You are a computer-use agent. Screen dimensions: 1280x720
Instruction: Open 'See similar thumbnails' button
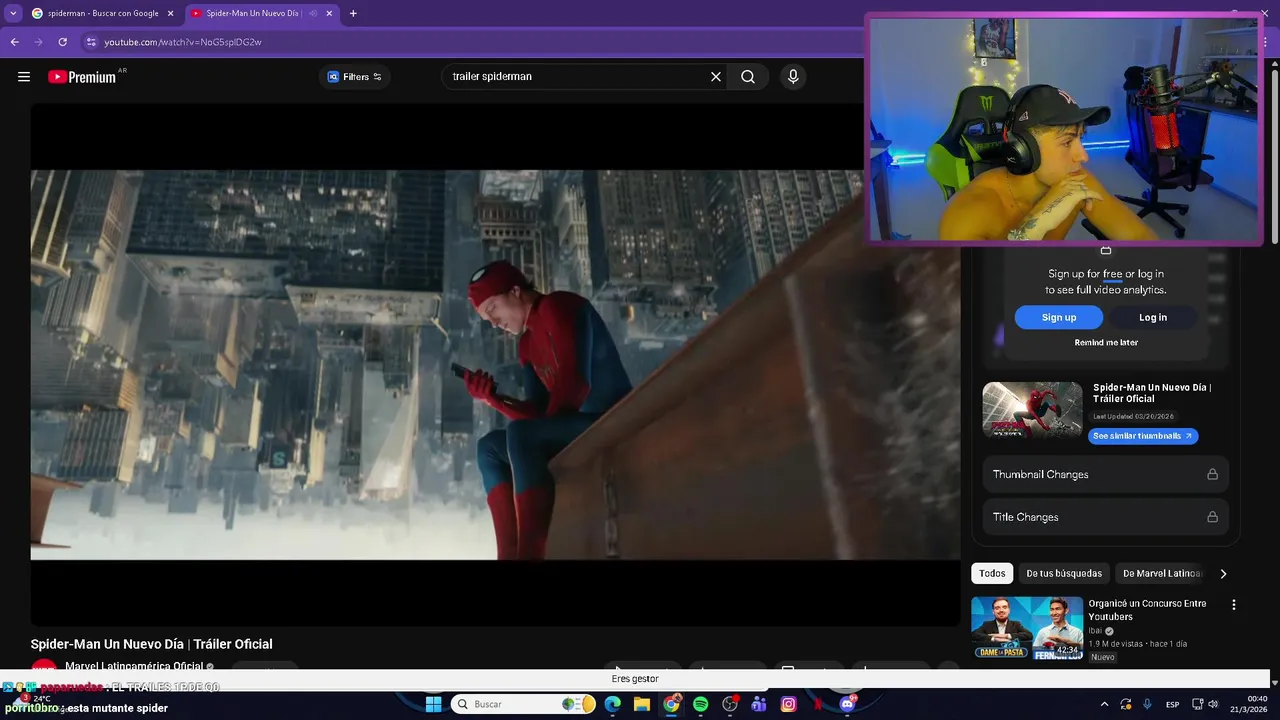[1143, 436]
